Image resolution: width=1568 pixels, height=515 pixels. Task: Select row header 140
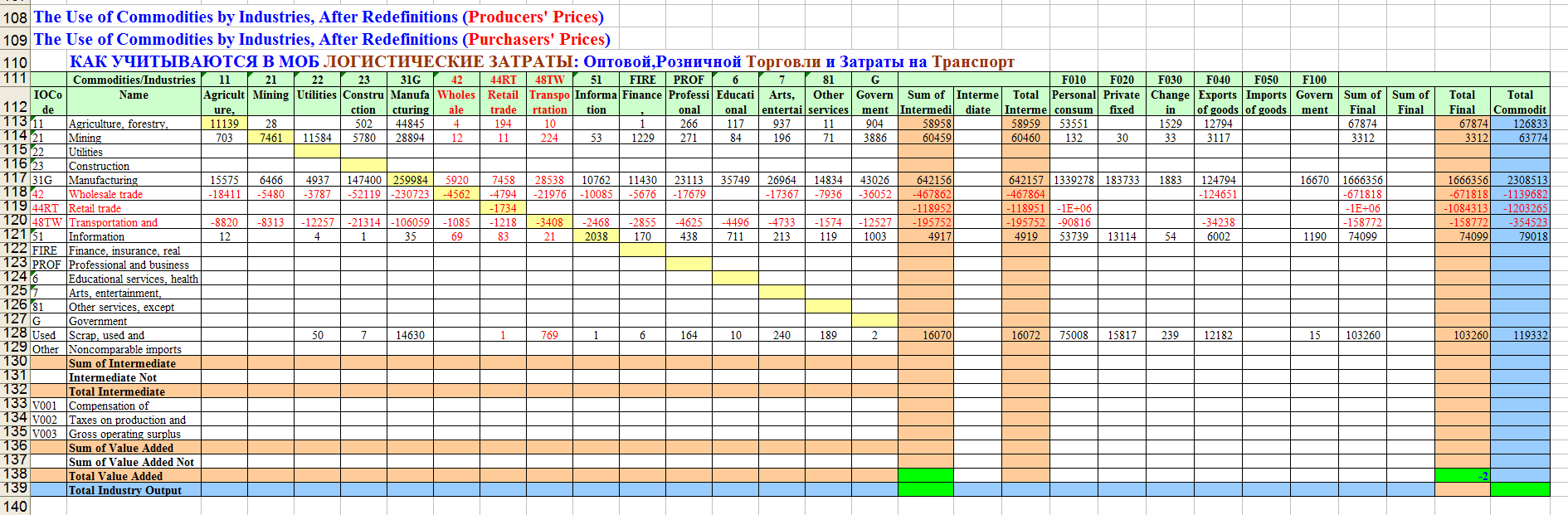click(x=15, y=506)
